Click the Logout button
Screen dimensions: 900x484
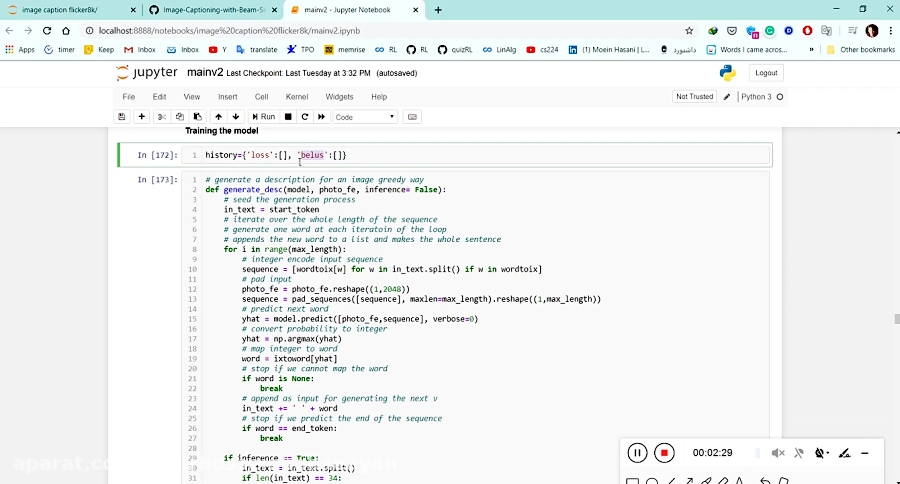[766, 73]
